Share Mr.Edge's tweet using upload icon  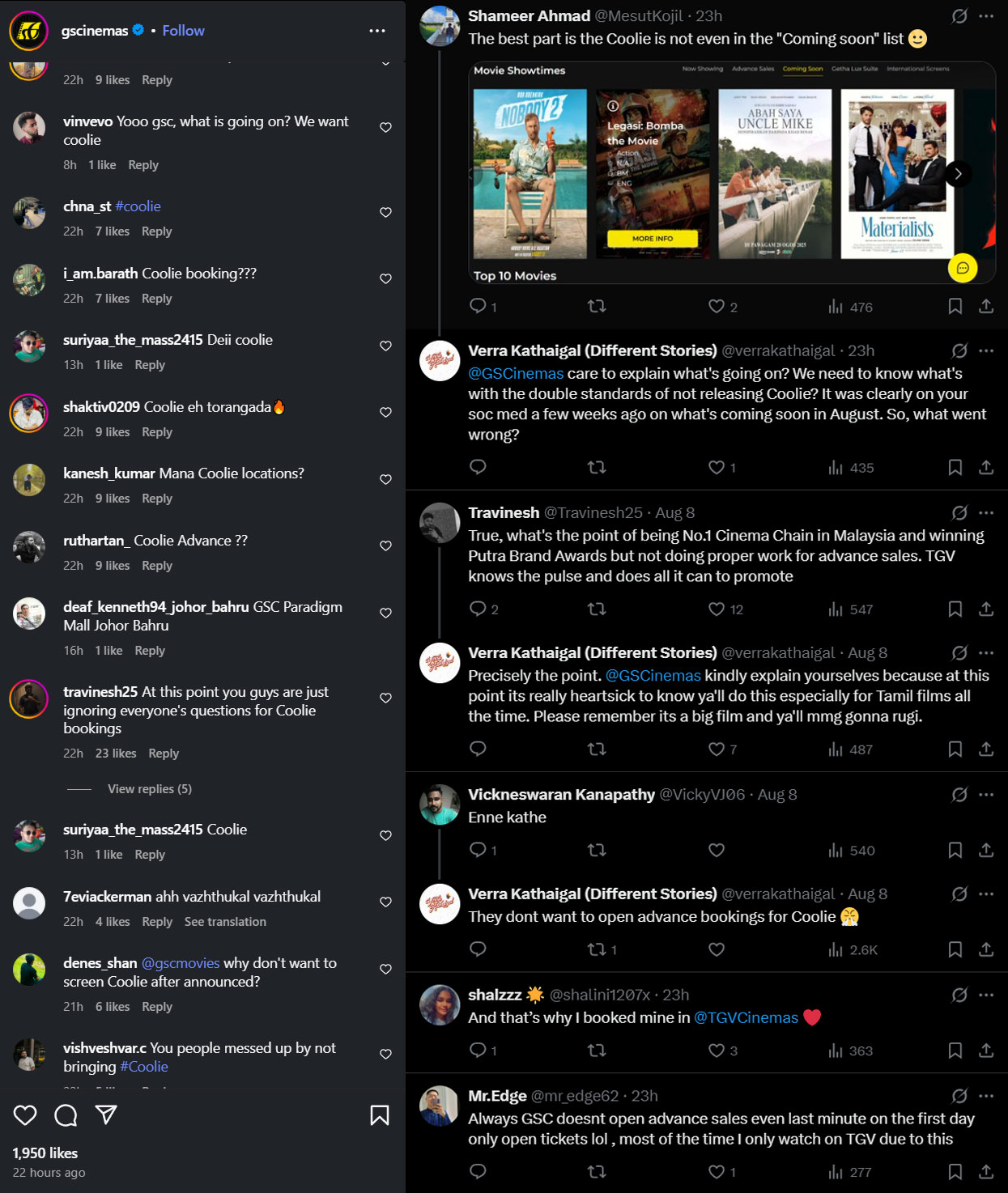[x=986, y=1171]
